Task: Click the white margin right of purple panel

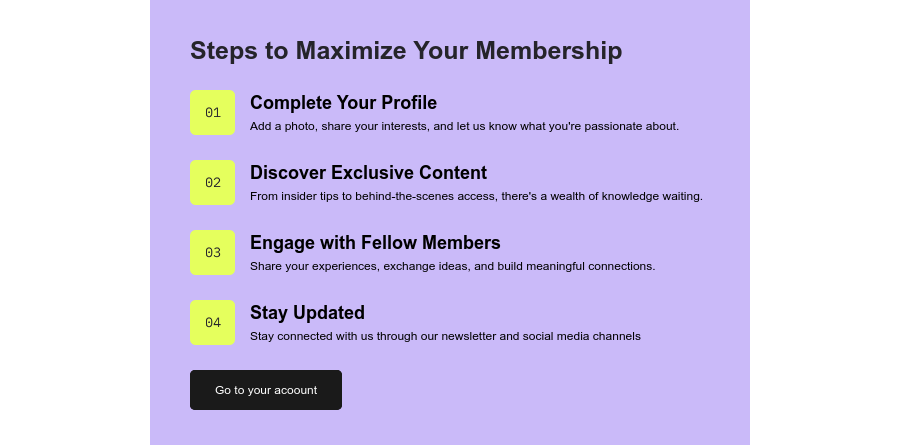Action: (825, 222)
